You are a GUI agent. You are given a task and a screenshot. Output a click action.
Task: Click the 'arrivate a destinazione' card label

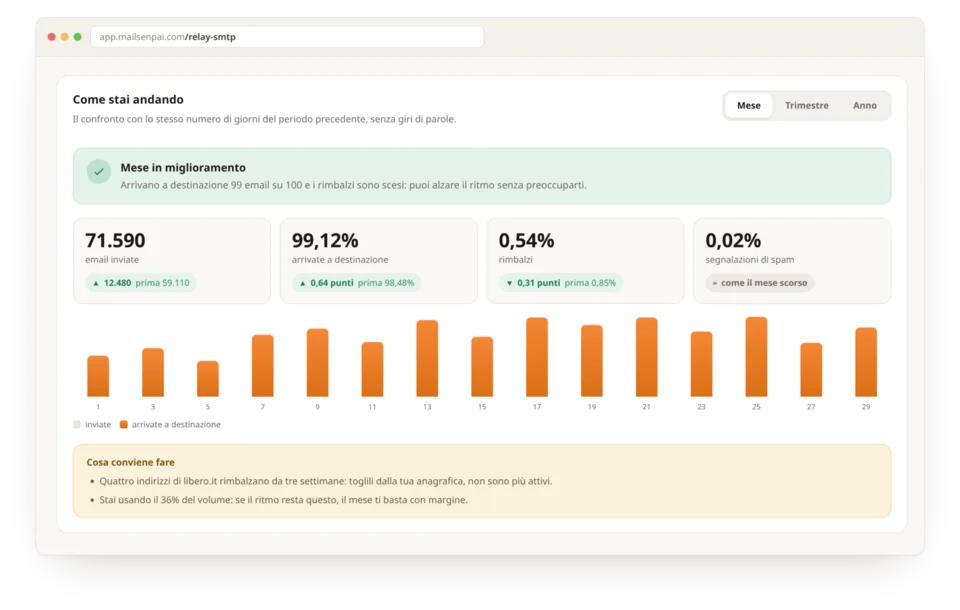(340, 260)
